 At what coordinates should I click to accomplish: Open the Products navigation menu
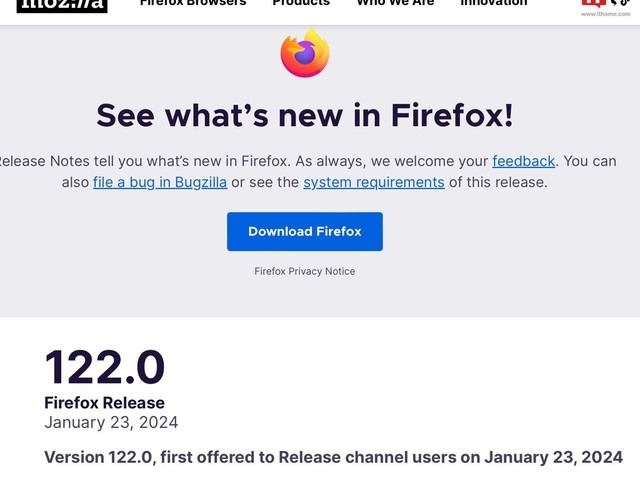click(301, 4)
